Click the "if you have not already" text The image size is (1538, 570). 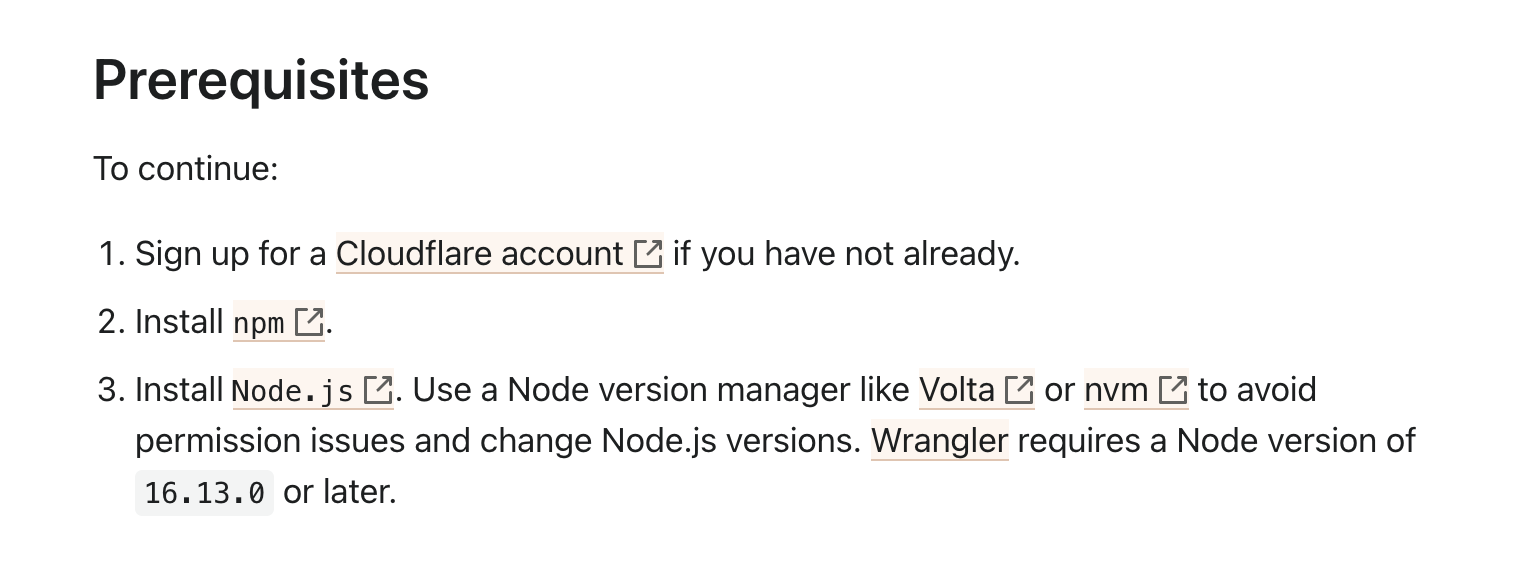(x=846, y=254)
